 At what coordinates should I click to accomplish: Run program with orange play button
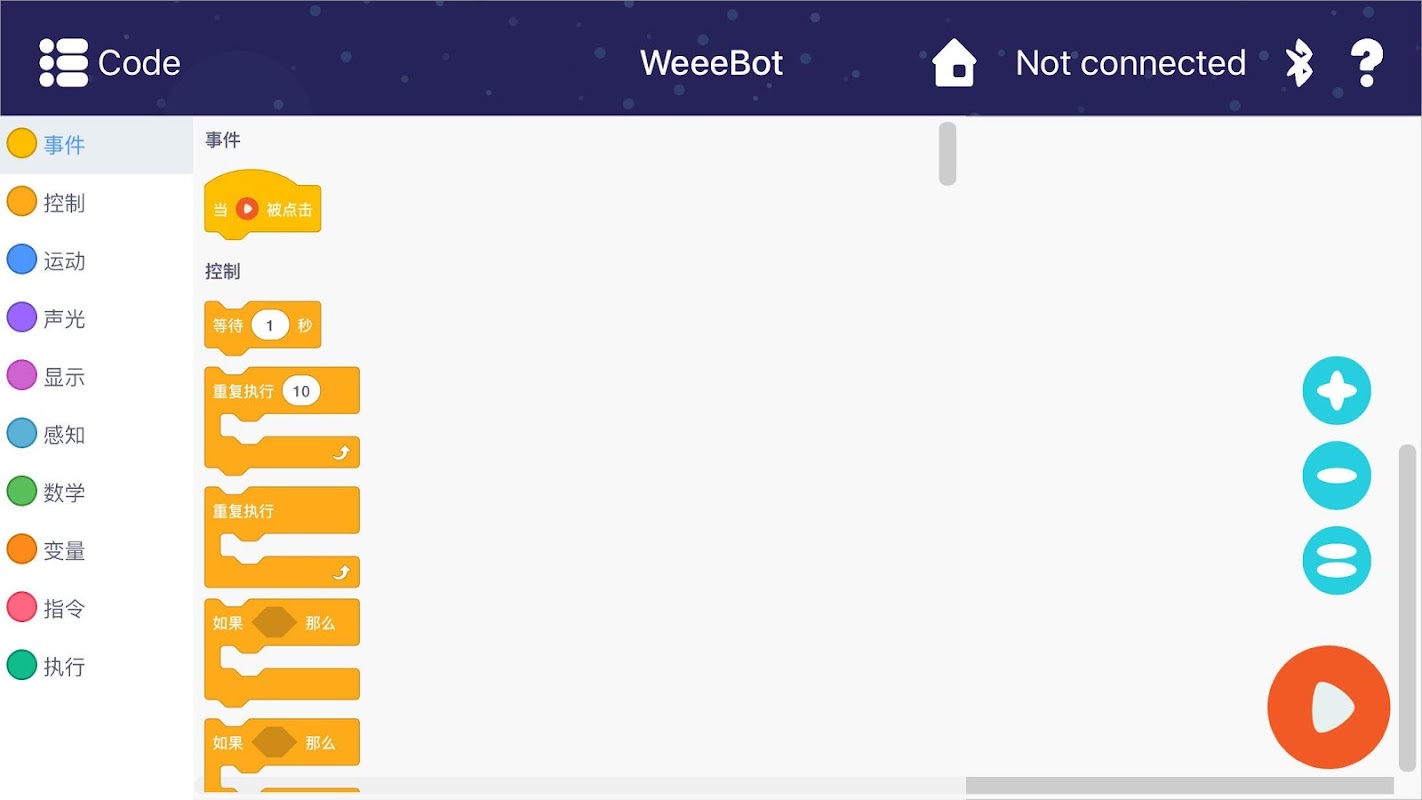click(1328, 707)
